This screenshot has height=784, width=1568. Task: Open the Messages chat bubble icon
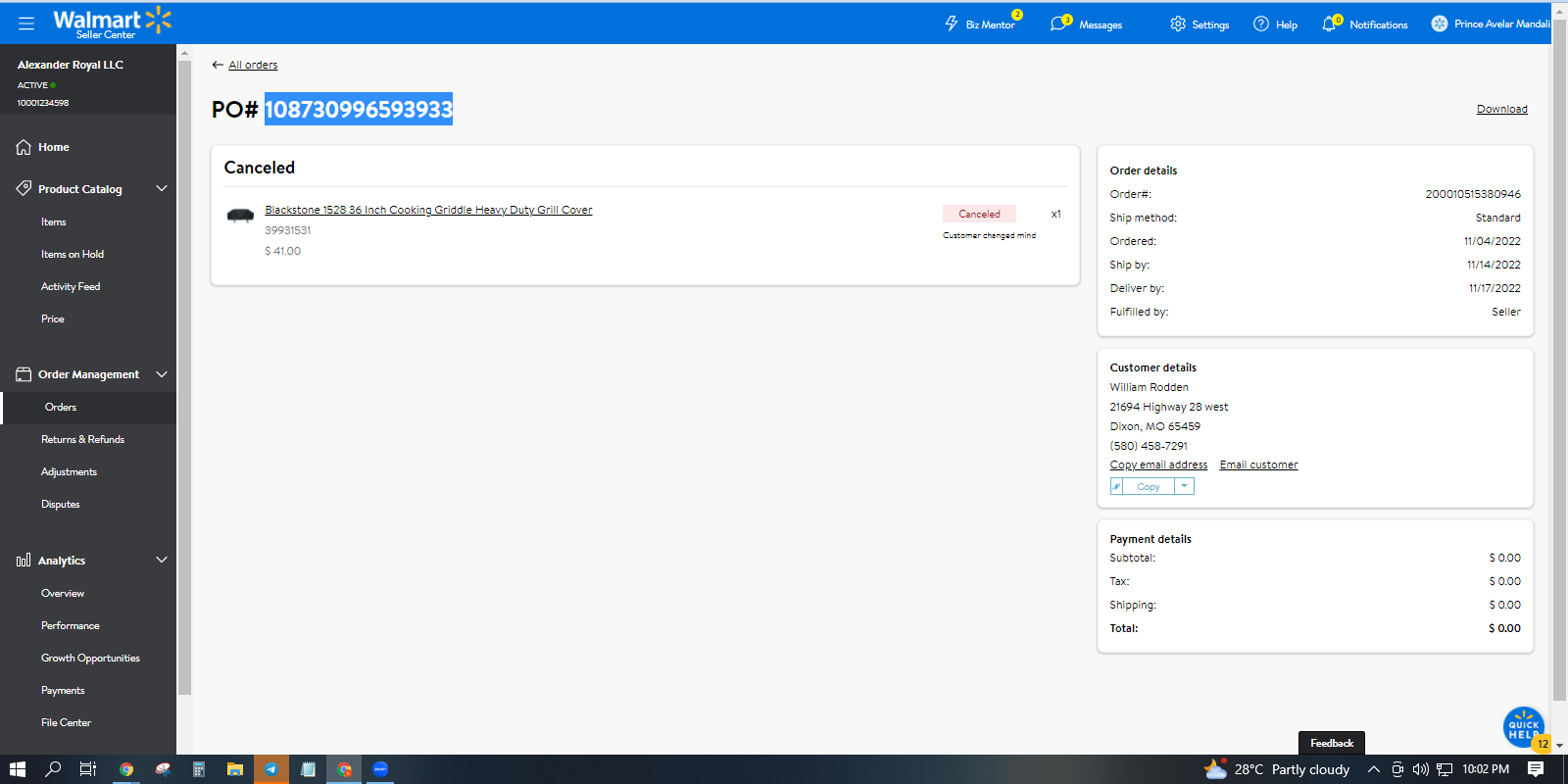pos(1058,24)
